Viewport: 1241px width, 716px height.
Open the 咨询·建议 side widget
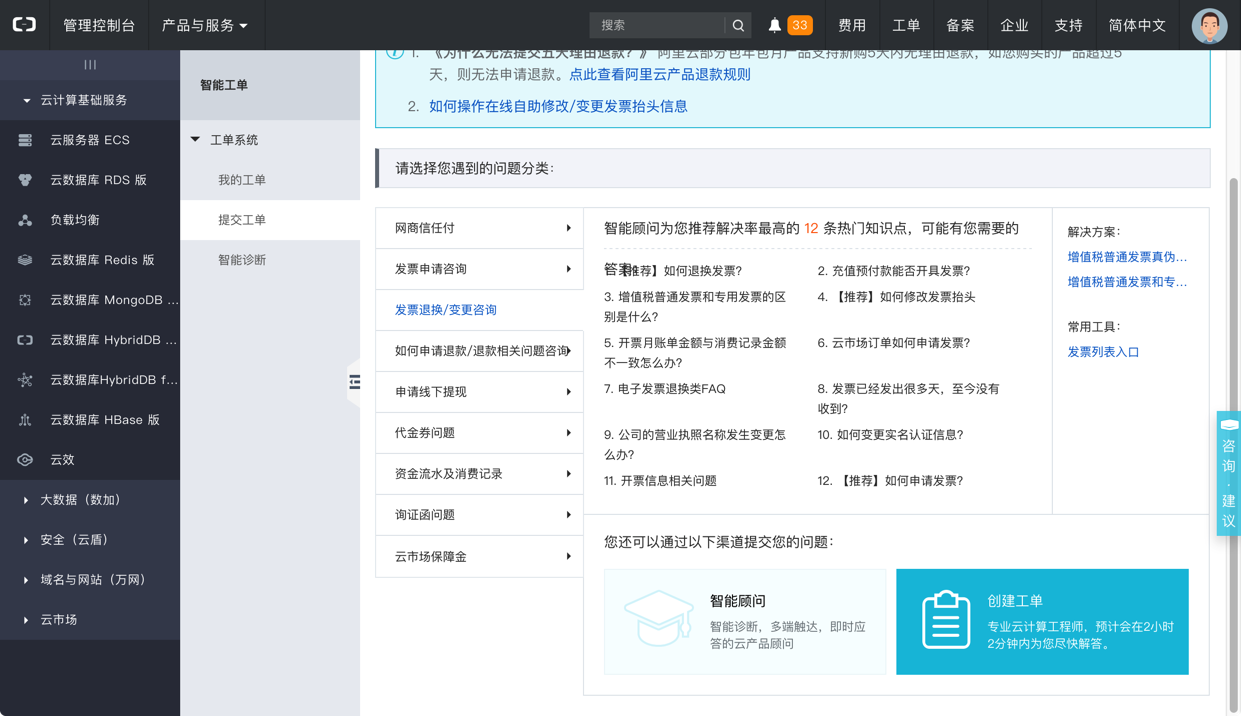tap(1229, 473)
